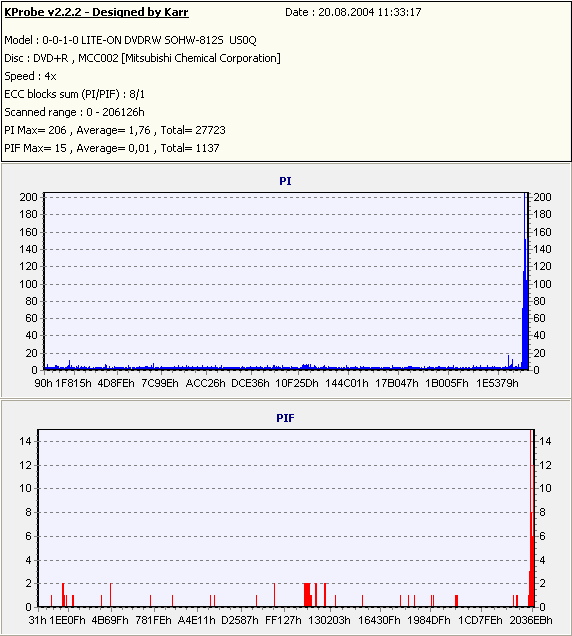Viewport: 572px width, 636px height.
Task: Click the Scanned range line
Action: 74,112
